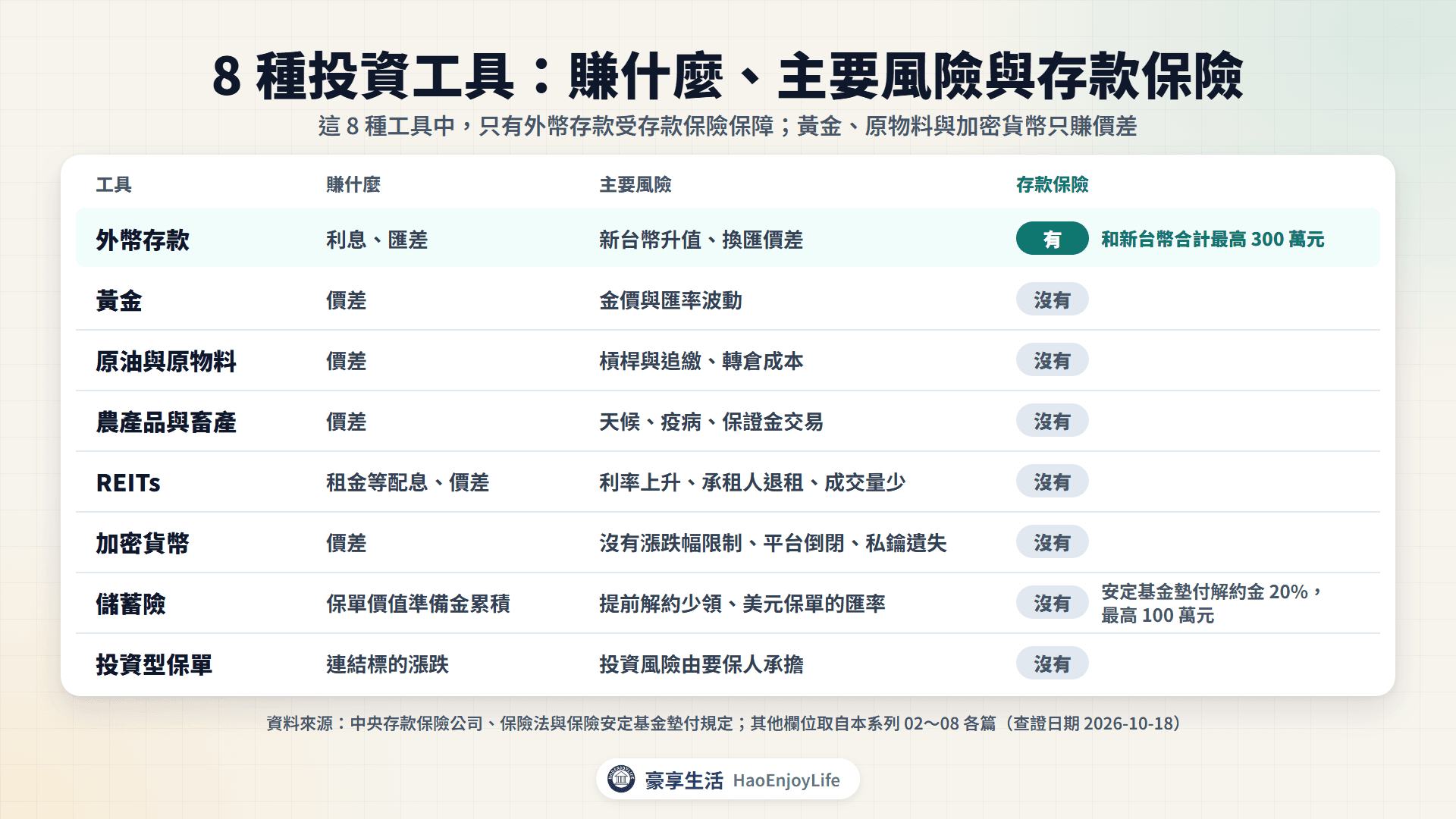Click the 槓桿與追繳、轉倉成本 cell
The image size is (1456, 819).
pos(701,361)
